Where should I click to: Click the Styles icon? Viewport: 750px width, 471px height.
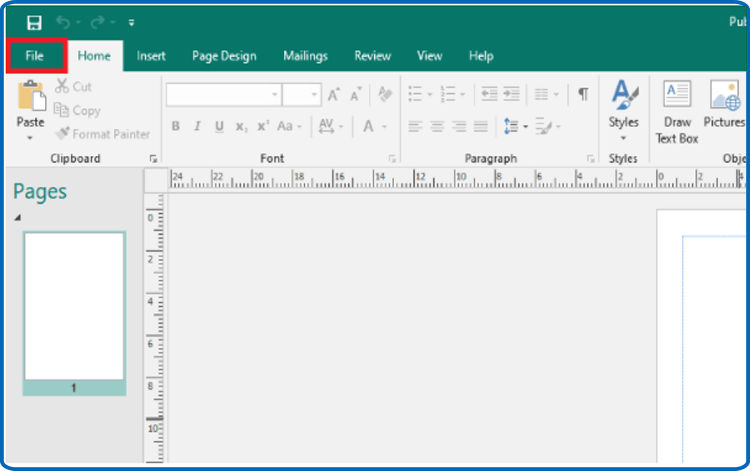pos(624,95)
